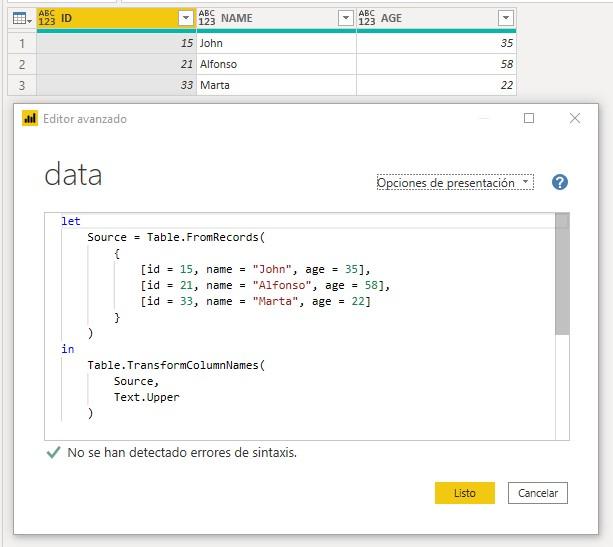Click the data query name heading
Viewport: 613px width, 547px height.
(73, 174)
